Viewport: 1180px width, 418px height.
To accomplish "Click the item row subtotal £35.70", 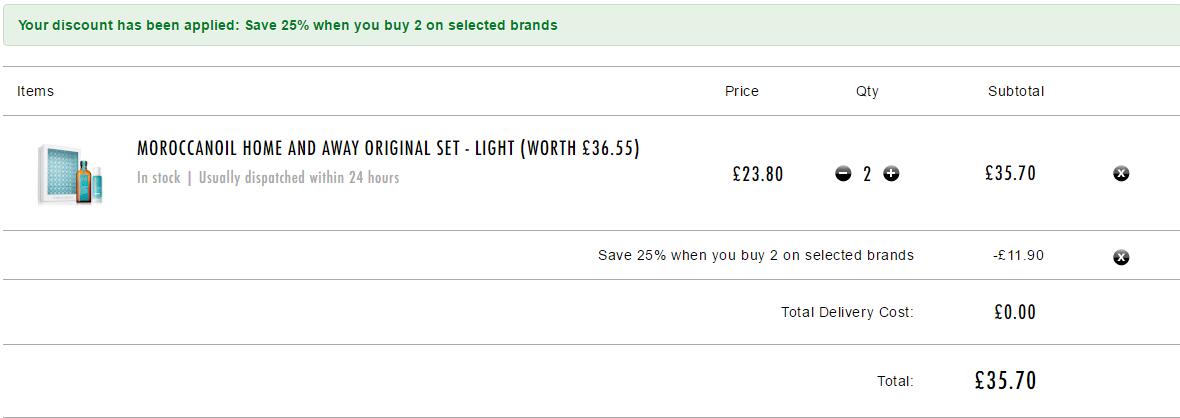I will click(x=1011, y=174).
